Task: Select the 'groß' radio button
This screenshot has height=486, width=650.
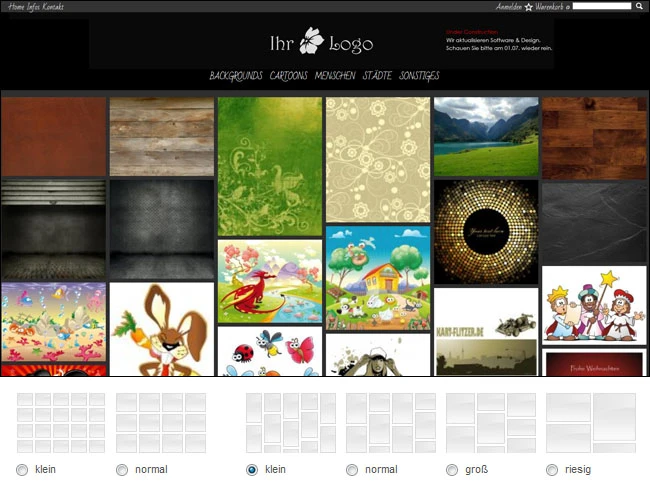Action: (452, 470)
